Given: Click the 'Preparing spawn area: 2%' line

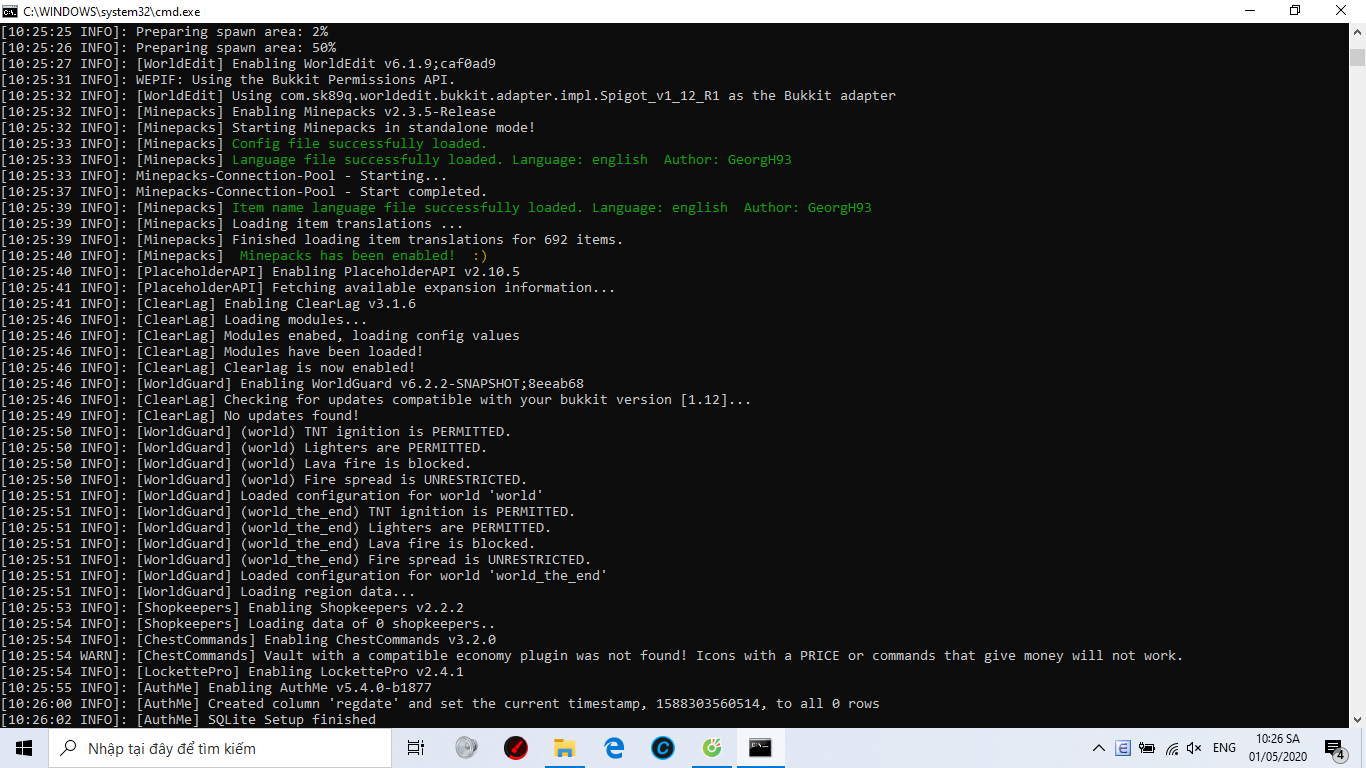Looking at the screenshot, I should [164, 32].
